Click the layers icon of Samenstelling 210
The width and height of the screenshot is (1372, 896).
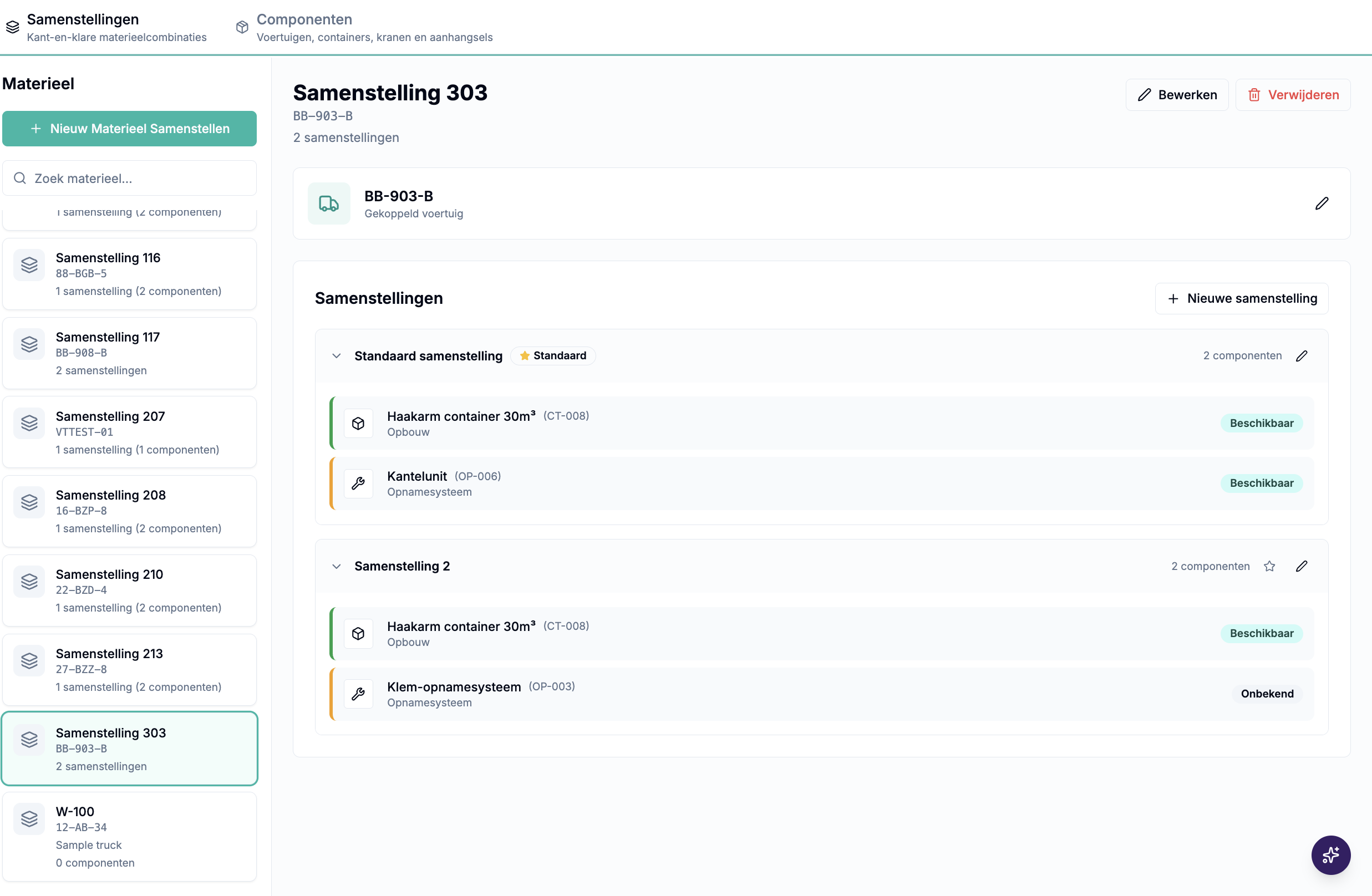click(29, 582)
